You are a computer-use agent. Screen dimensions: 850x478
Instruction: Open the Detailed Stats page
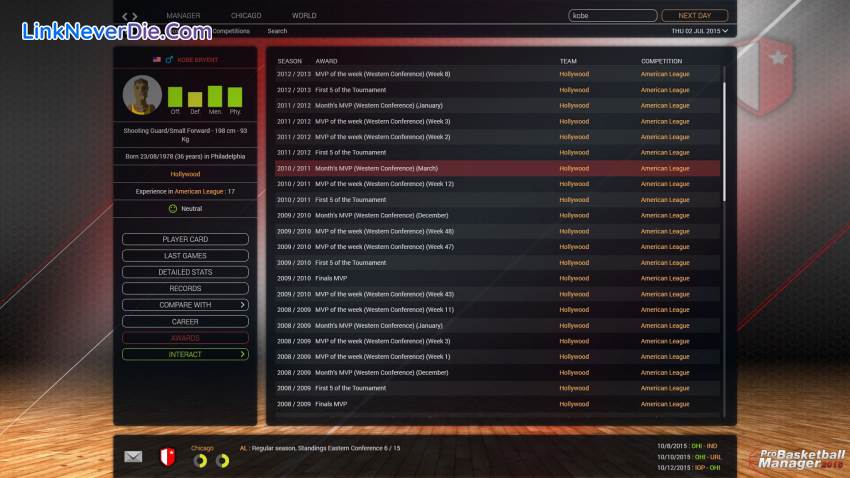185,272
